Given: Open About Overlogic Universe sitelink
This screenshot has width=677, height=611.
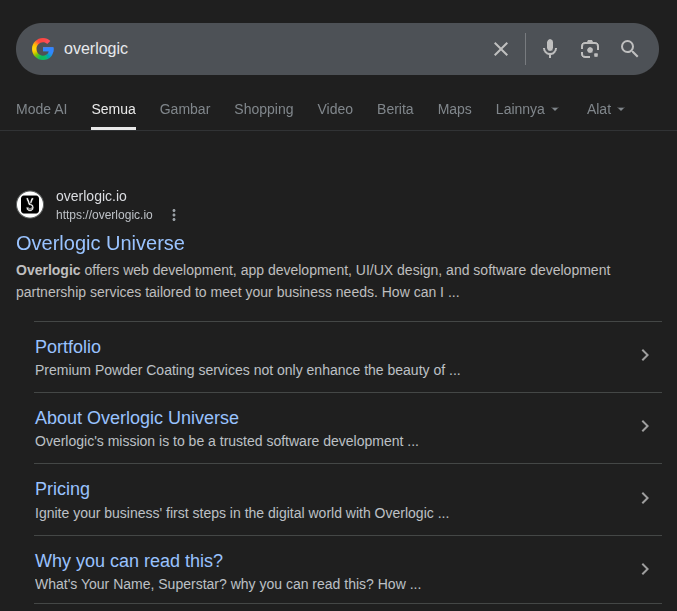Looking at the screenshot, I should pos(136,418).
